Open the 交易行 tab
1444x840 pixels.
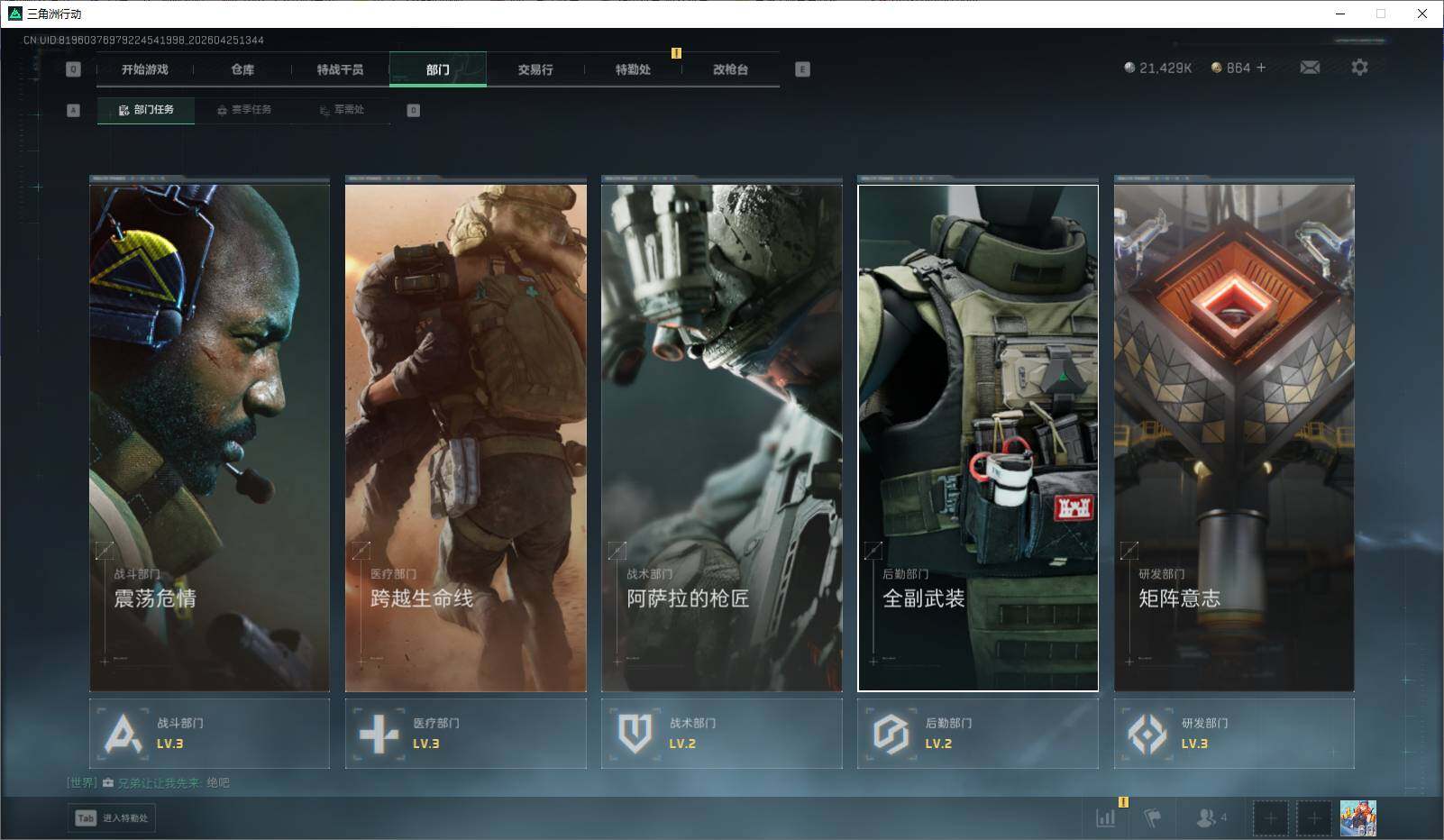coord(535,69)
